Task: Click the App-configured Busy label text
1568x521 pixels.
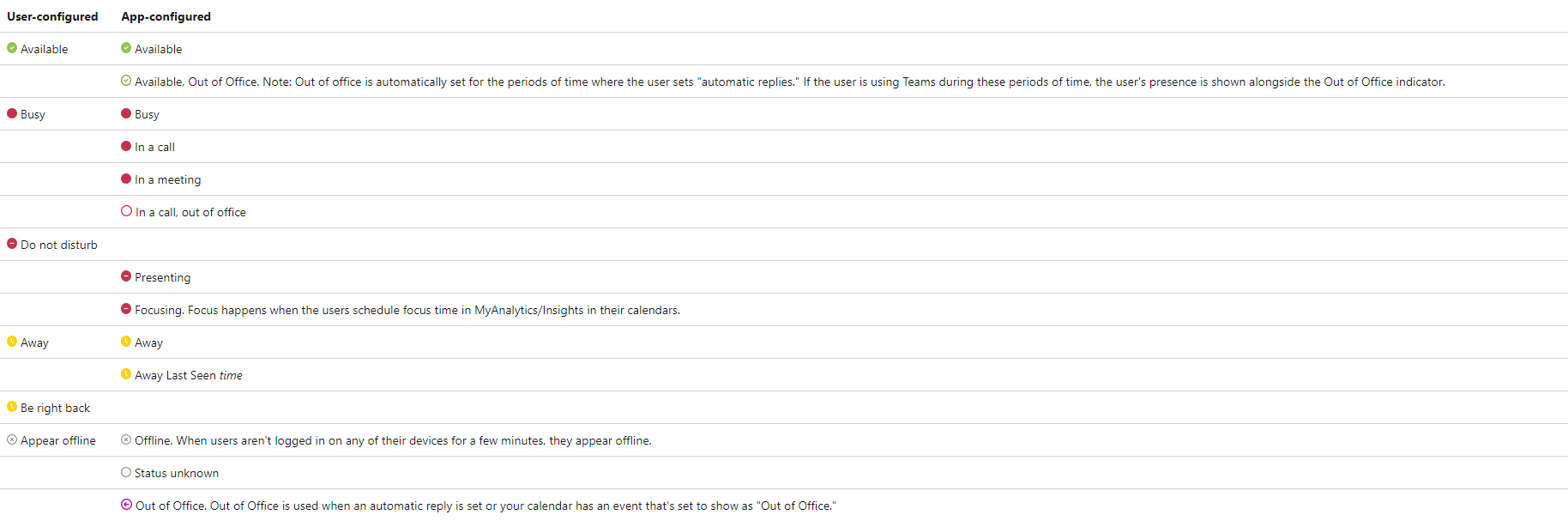Action: (147, 114)
